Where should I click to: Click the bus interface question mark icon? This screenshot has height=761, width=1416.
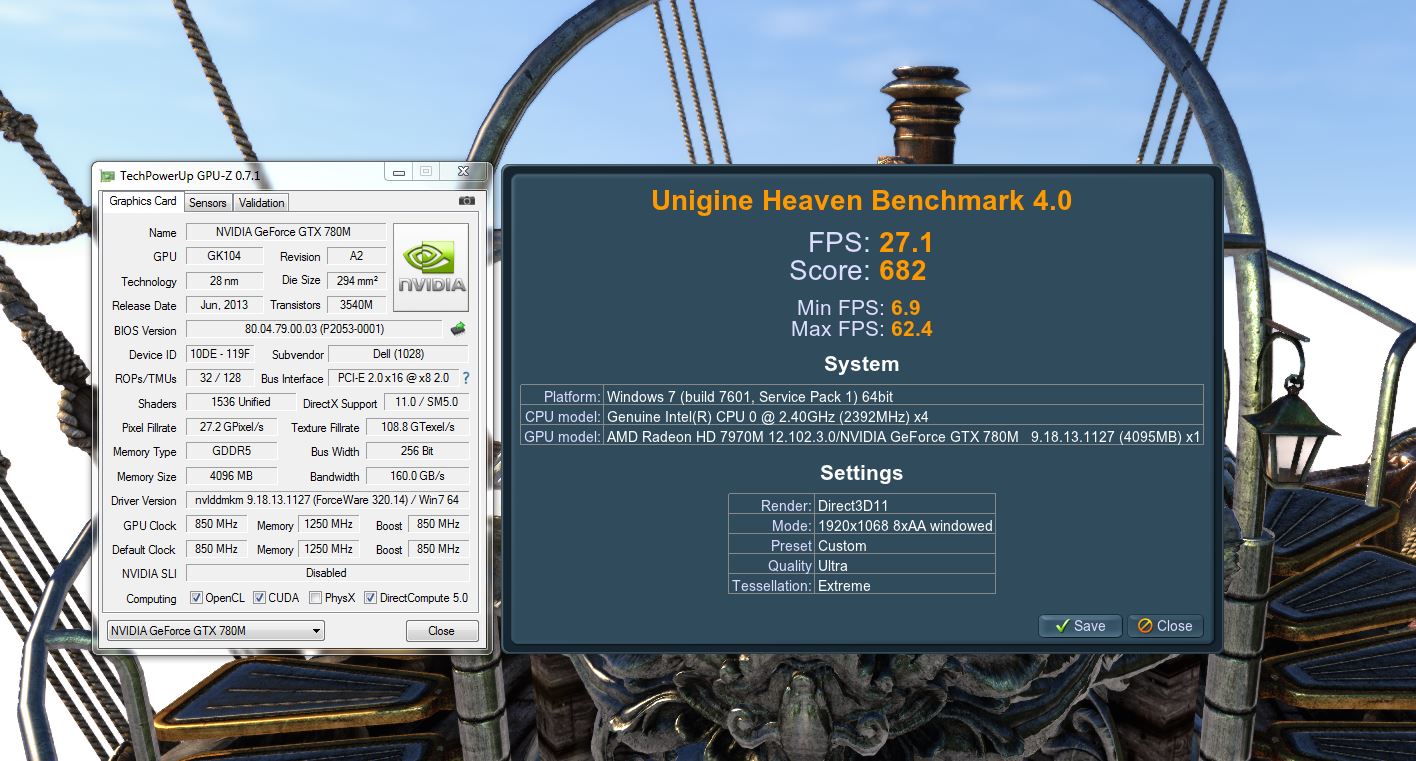click(x=466, y=379)
